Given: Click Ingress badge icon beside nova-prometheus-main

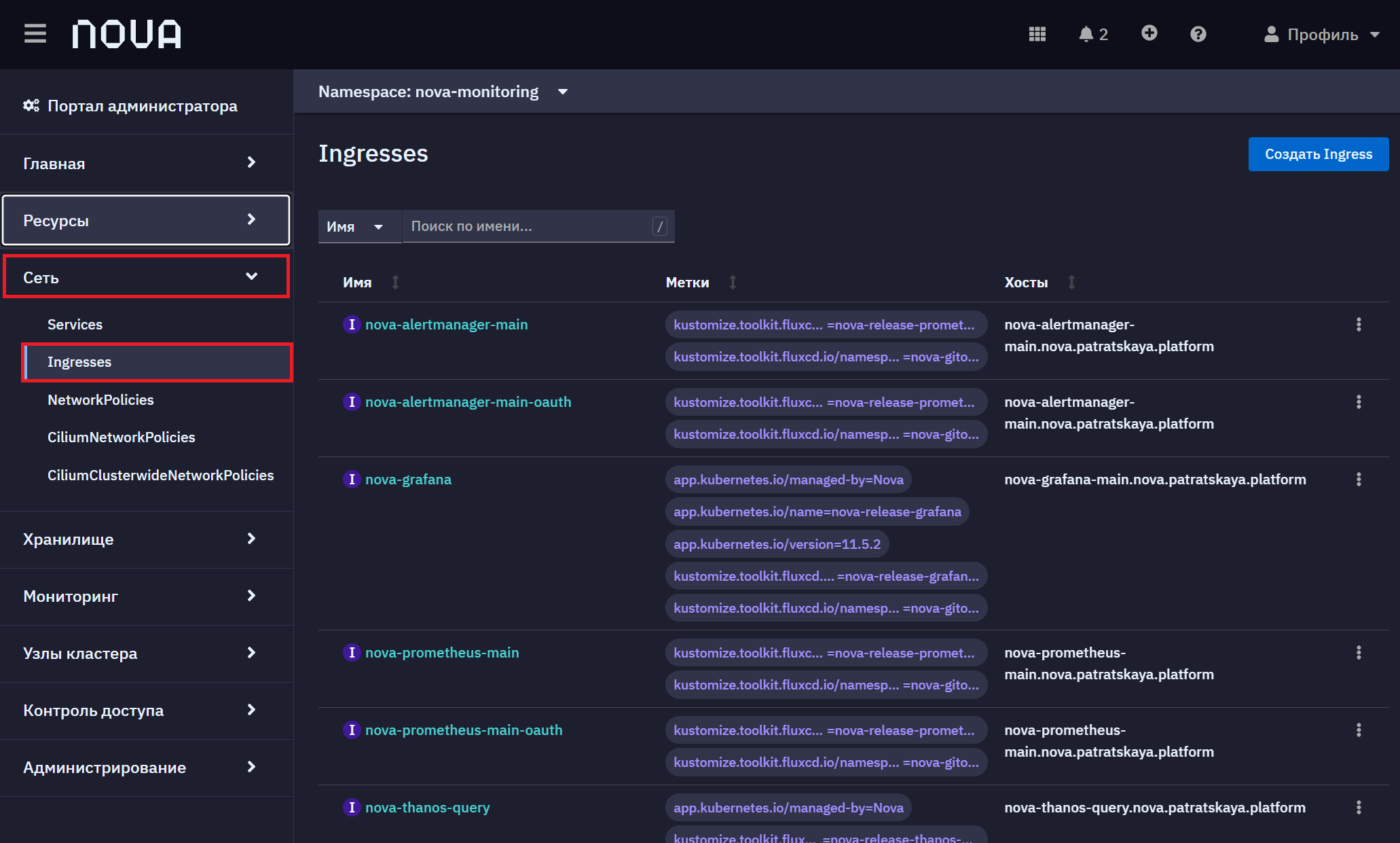Looking at the screenshot, I should 351,653.
